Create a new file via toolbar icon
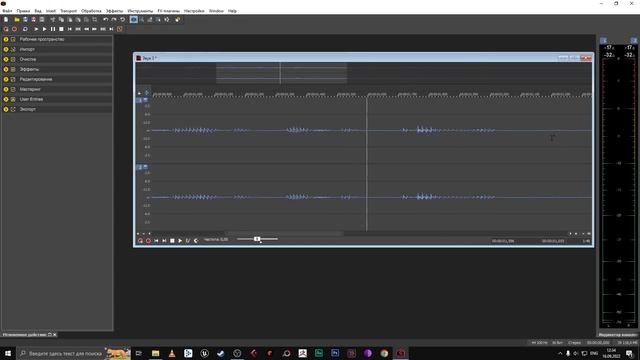640x360 pixels. click(6, 20)
